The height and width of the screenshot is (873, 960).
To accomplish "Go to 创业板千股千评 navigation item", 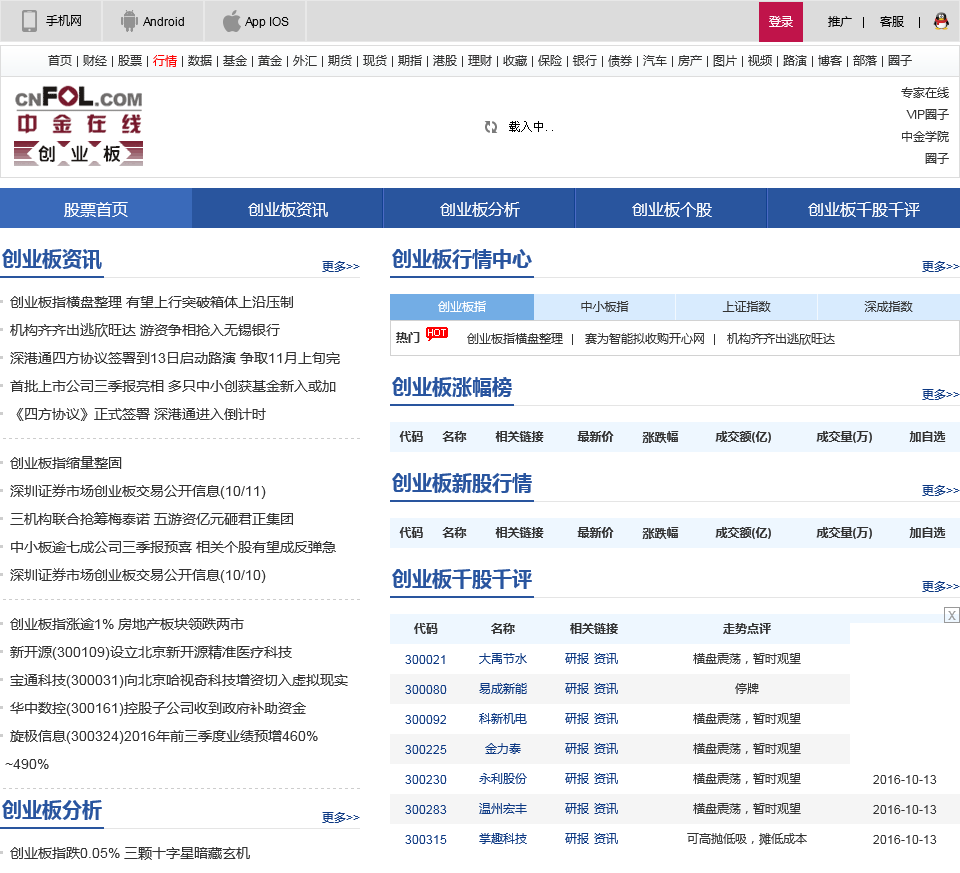I will [863, 209].
